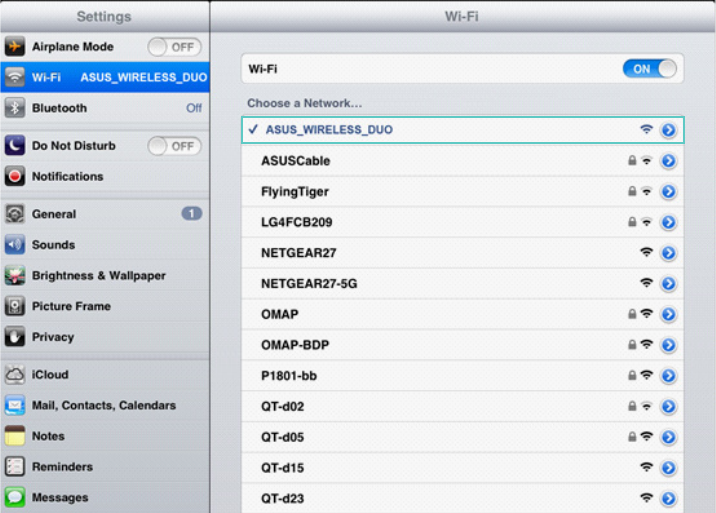Click the P1801-bb network name
Image resolution: width=716 pixels, height=513 pixels.
point(289,375)
